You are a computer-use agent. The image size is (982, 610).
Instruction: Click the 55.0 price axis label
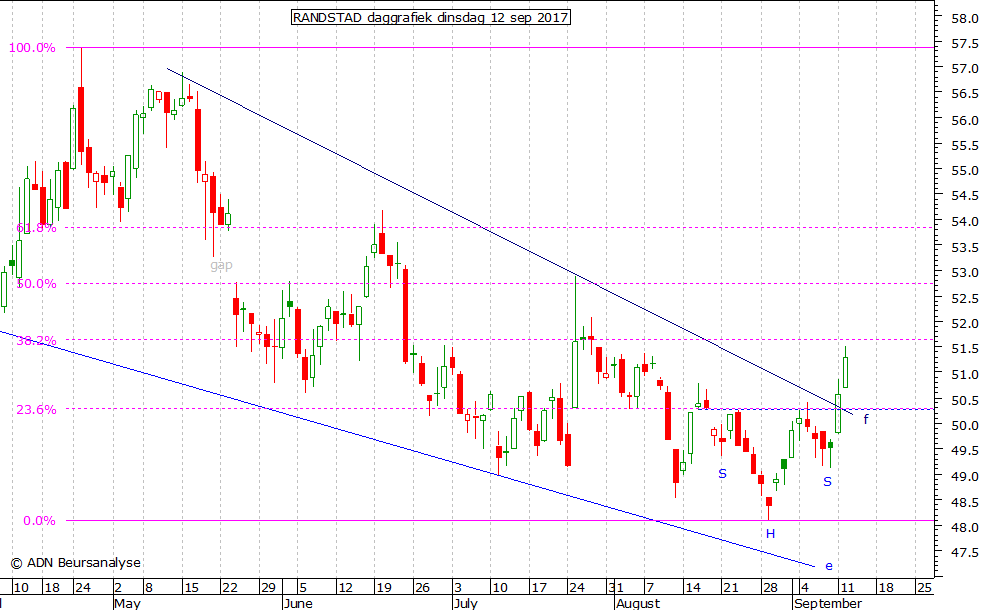[964, 170]
